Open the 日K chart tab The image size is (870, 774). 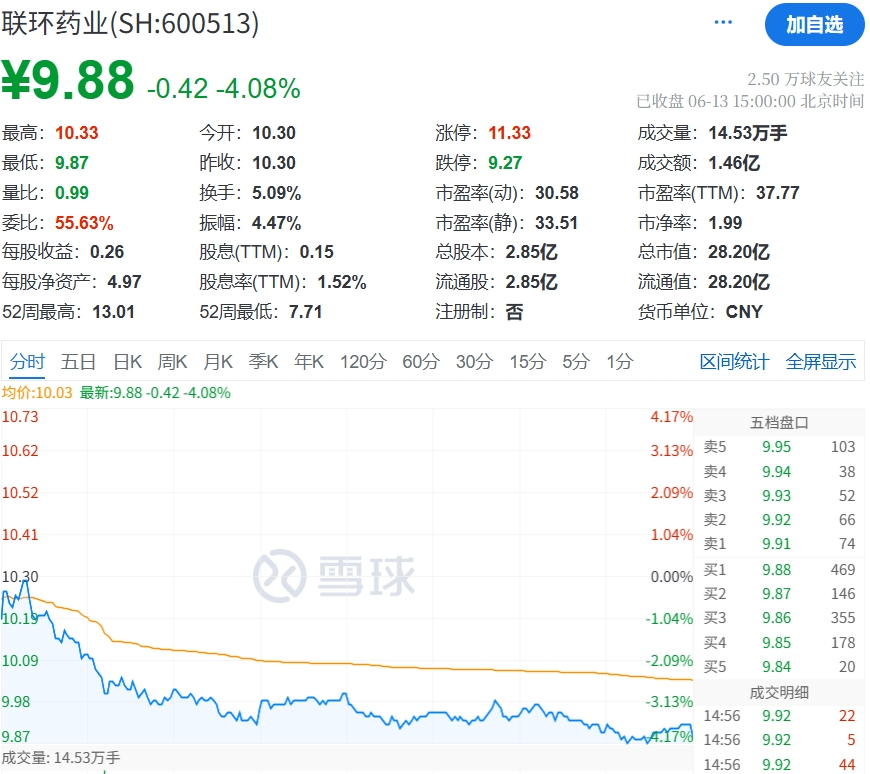point(128,362)
